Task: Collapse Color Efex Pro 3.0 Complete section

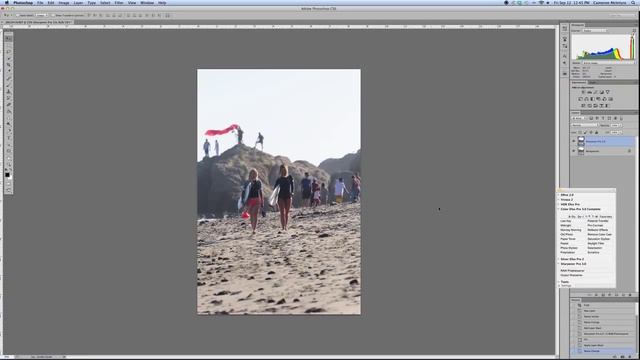Action: coord(558,209)
